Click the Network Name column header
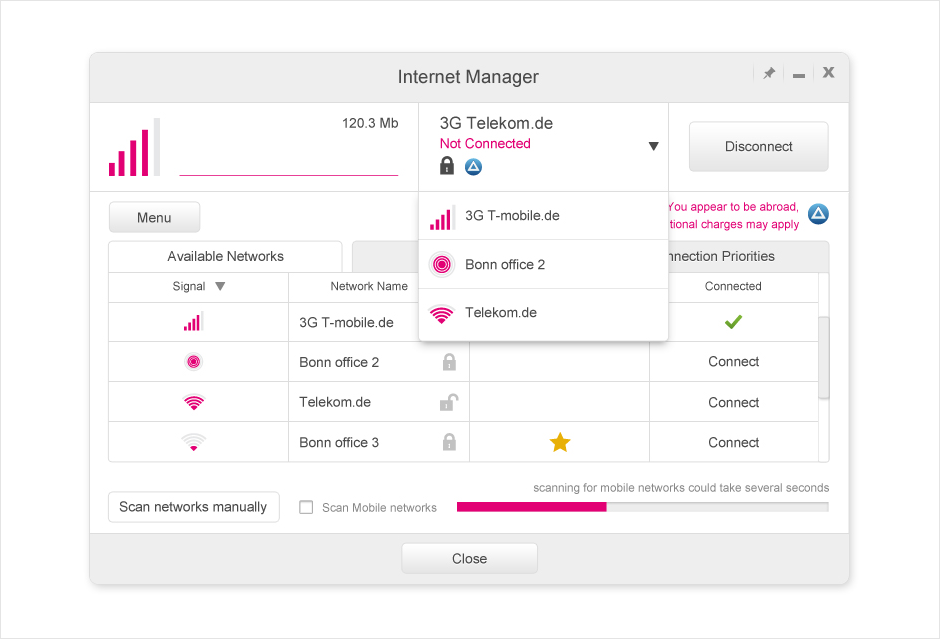The image size is (940, 639). (x=369, y=287)
